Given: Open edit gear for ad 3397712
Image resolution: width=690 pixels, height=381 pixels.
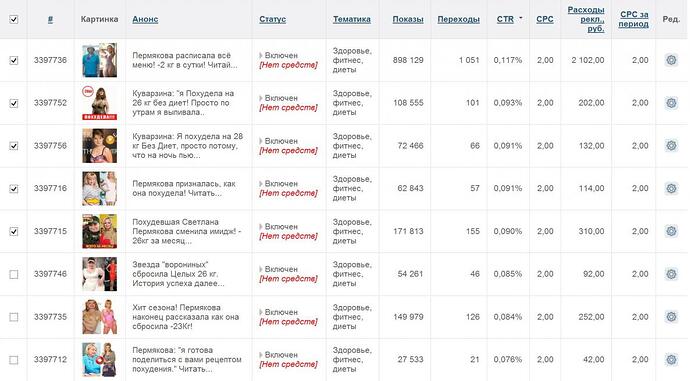Looking at the screenshot, I should (x=671, y=359).
